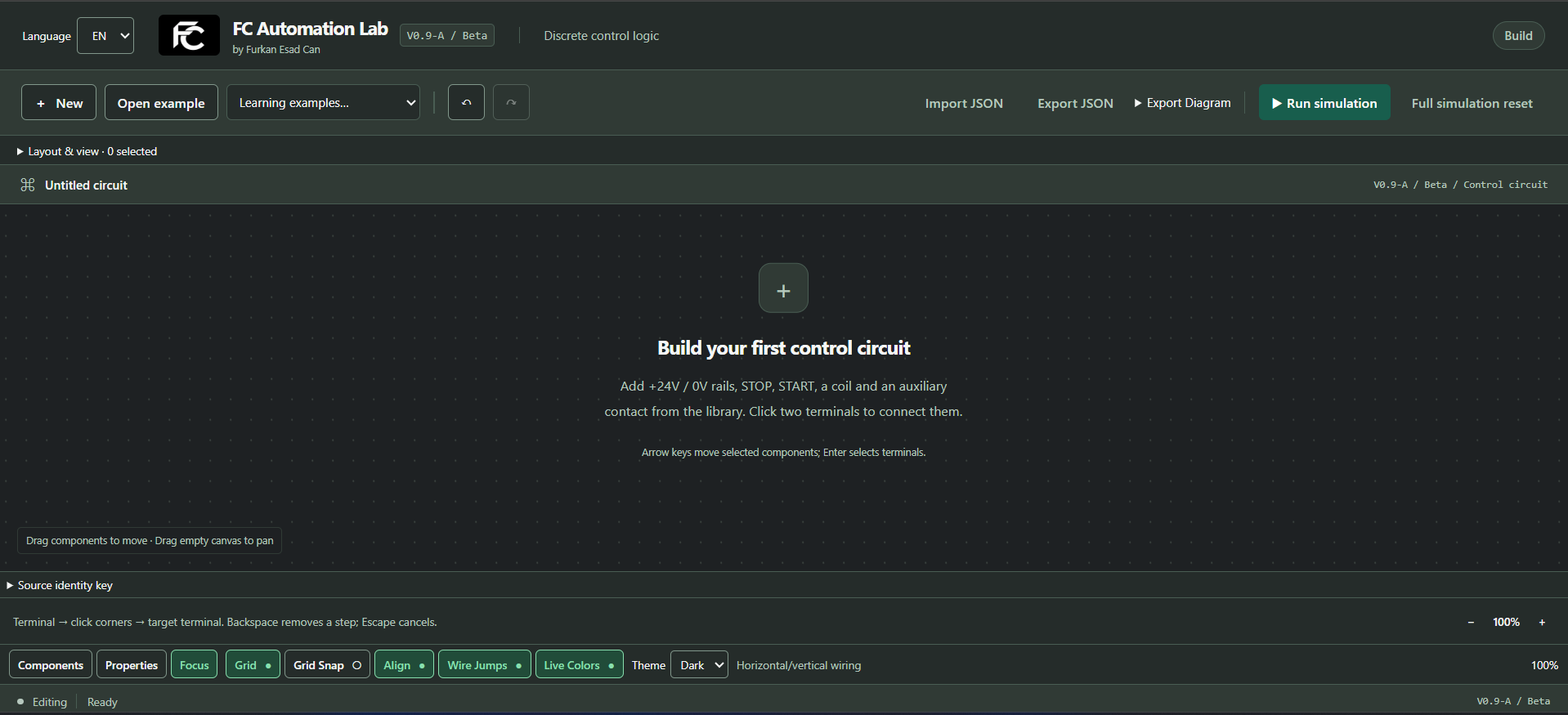This screenshot has width=1568, height=715.
Task: Open the Components panel
Action: (x=51, y=665)
